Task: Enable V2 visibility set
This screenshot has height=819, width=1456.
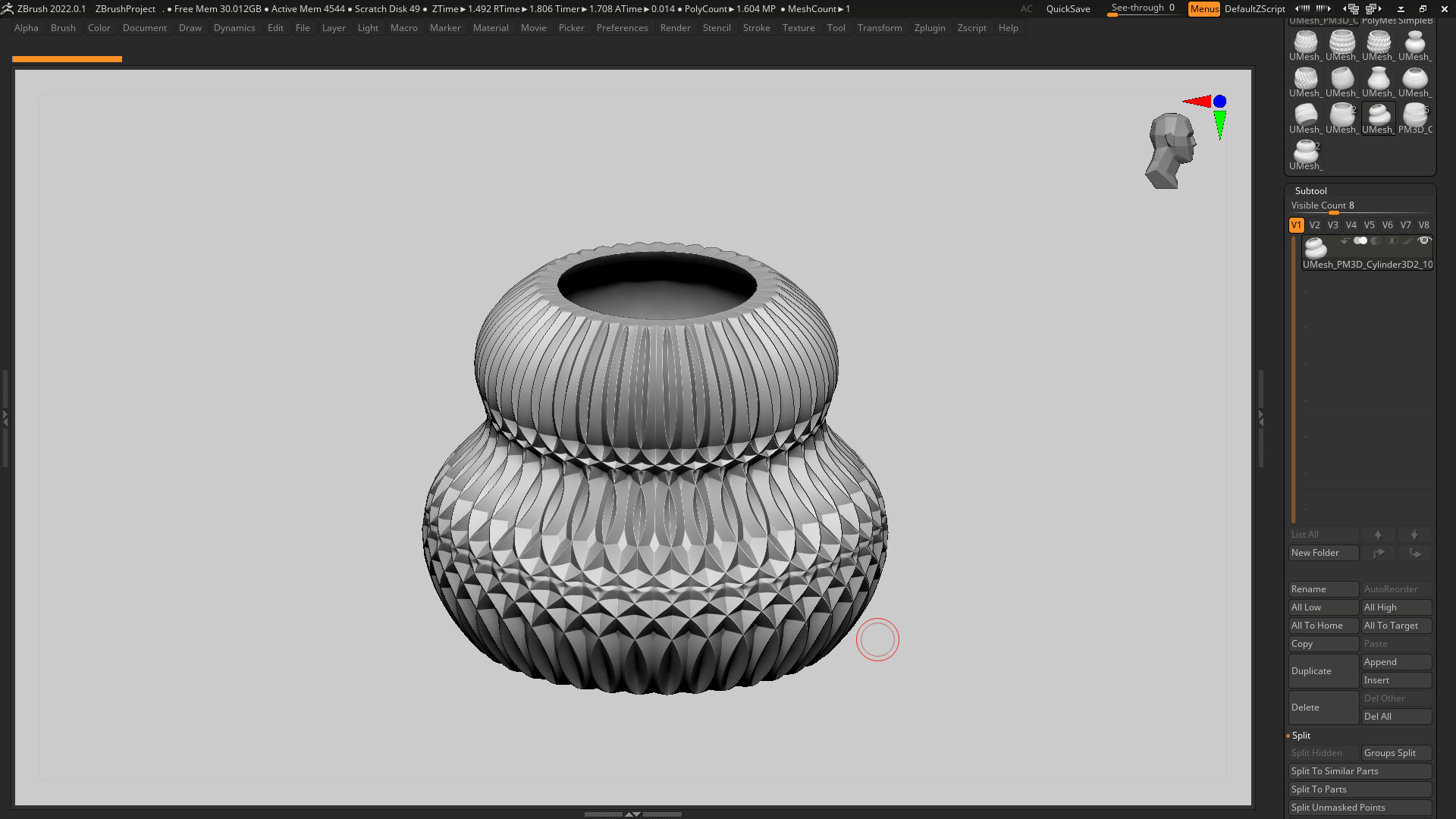Action: pyautogui.click(x=1314, y=225)
